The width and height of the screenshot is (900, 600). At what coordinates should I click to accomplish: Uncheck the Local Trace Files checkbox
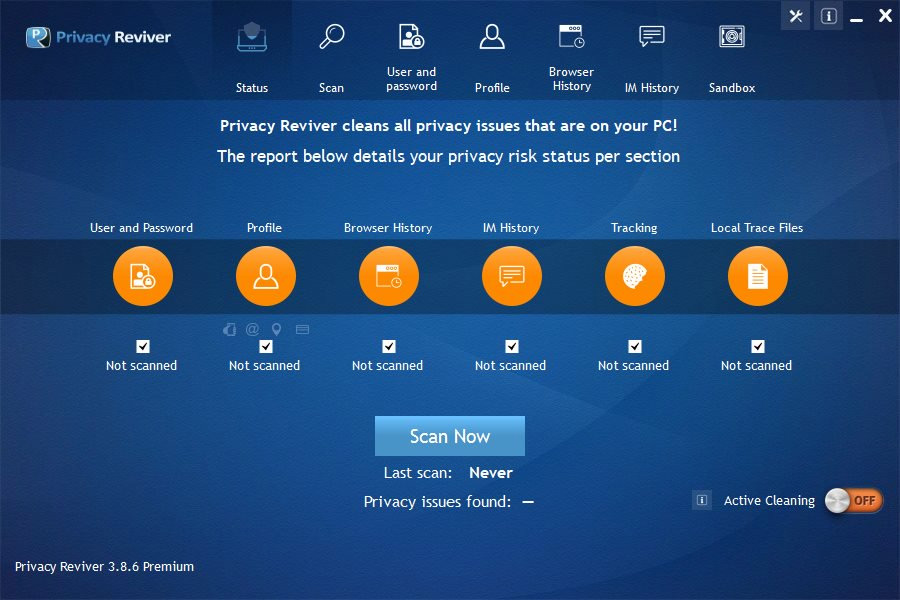(758, 346)
